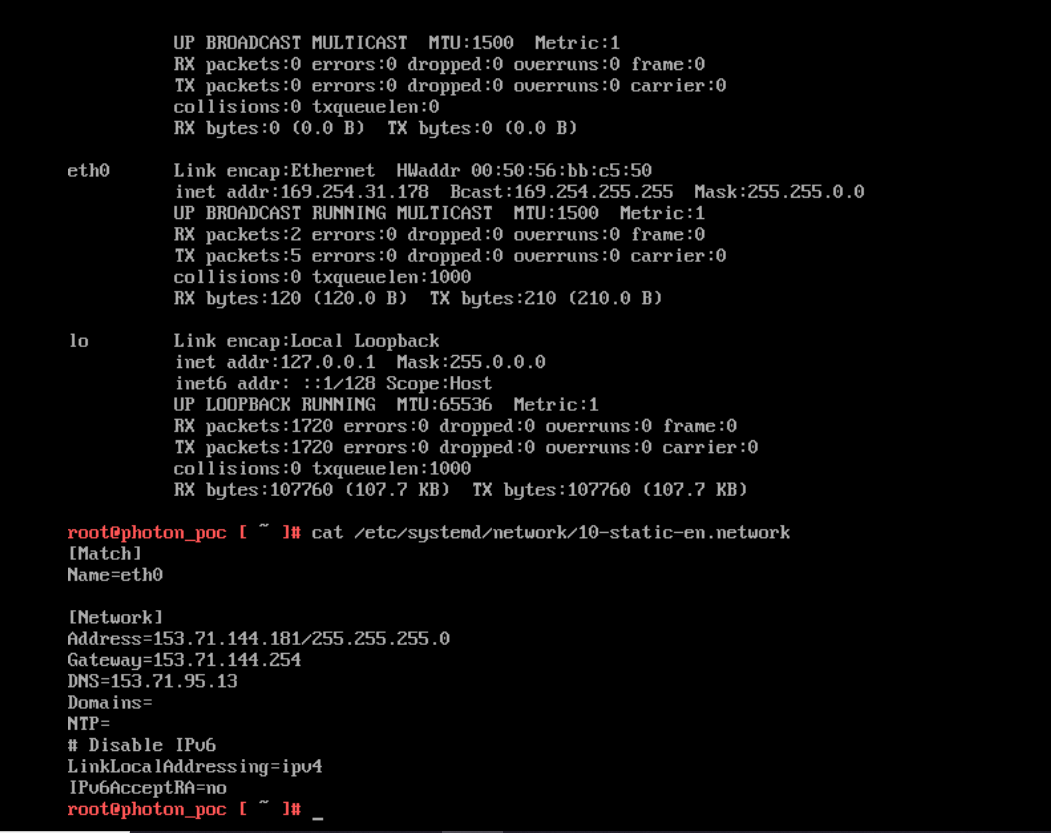Click the Mask:255.255.0.0 text on eth0
This screenshot has height=833, width=1051.
[779, 192]
